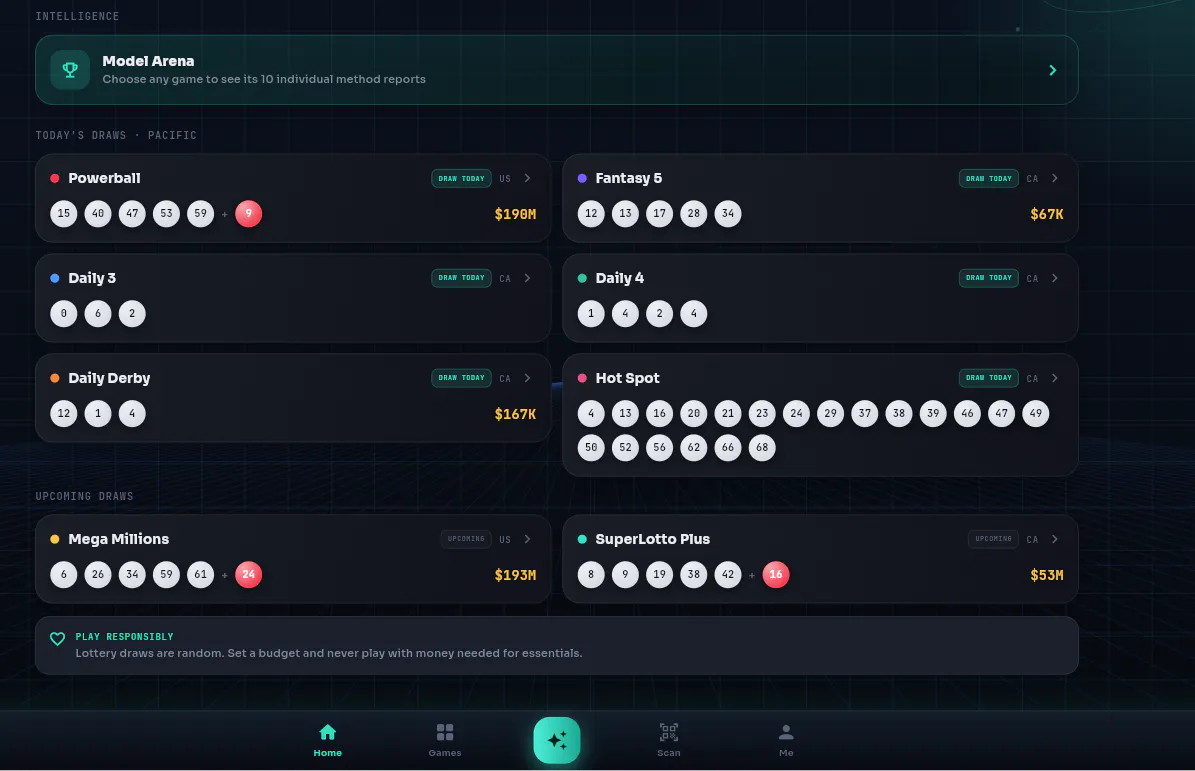Viewport: 1195px width, 771px height.
Task: Click the Scan QR code icon
Action: (668, 732)
